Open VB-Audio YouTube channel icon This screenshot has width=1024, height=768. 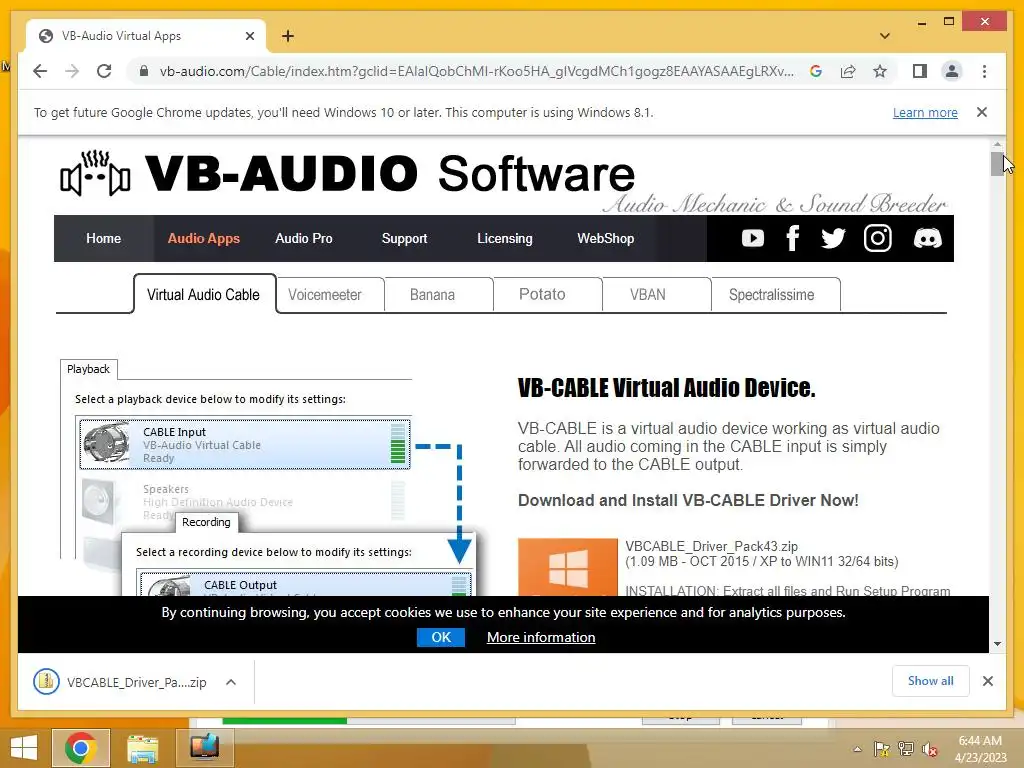click(752, 238)
